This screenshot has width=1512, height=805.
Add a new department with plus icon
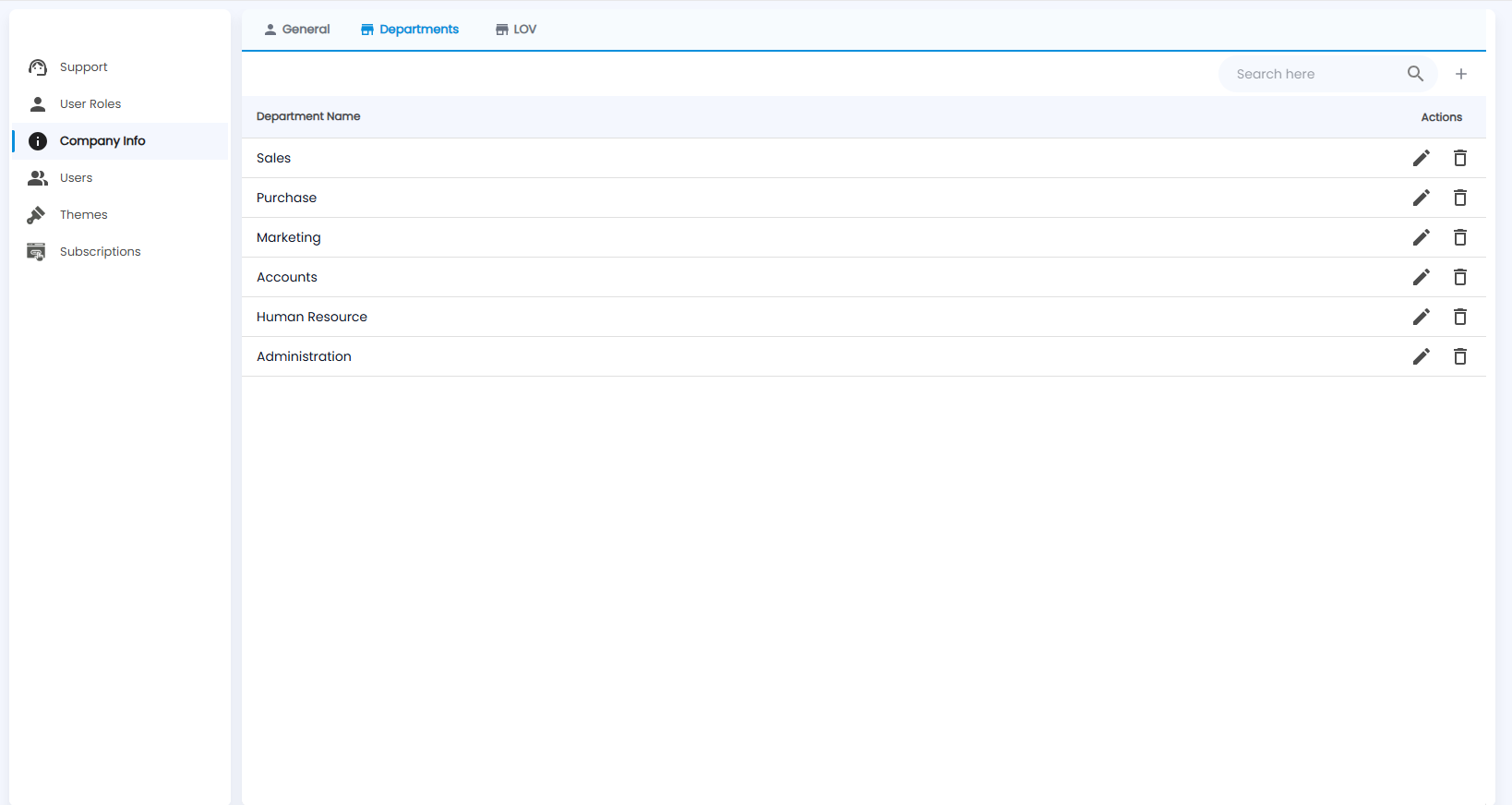[x=1461, y=74]
